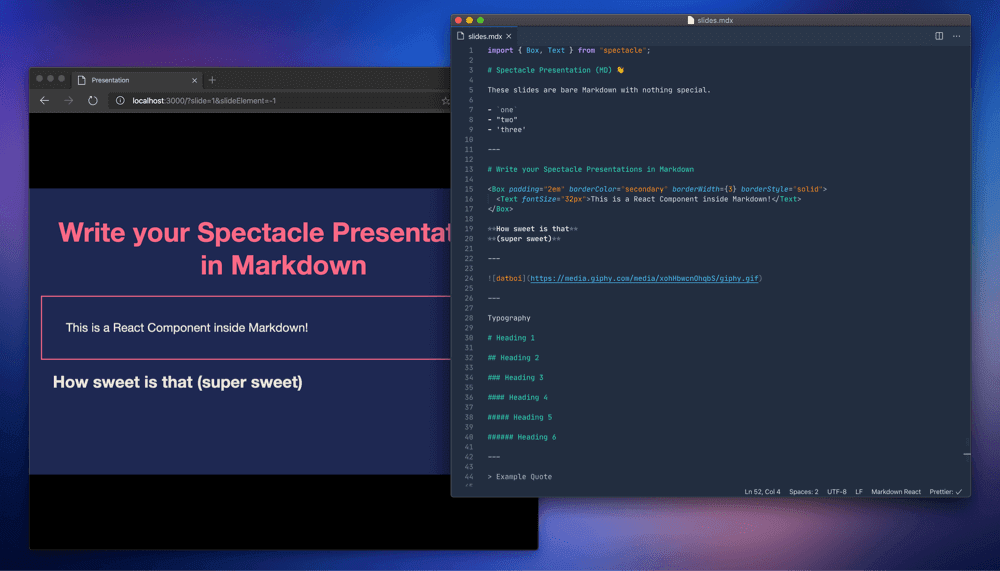Focus the localhost:3000 address bar
This screenshot has width=1000, height=571.
tap(274, 101)
